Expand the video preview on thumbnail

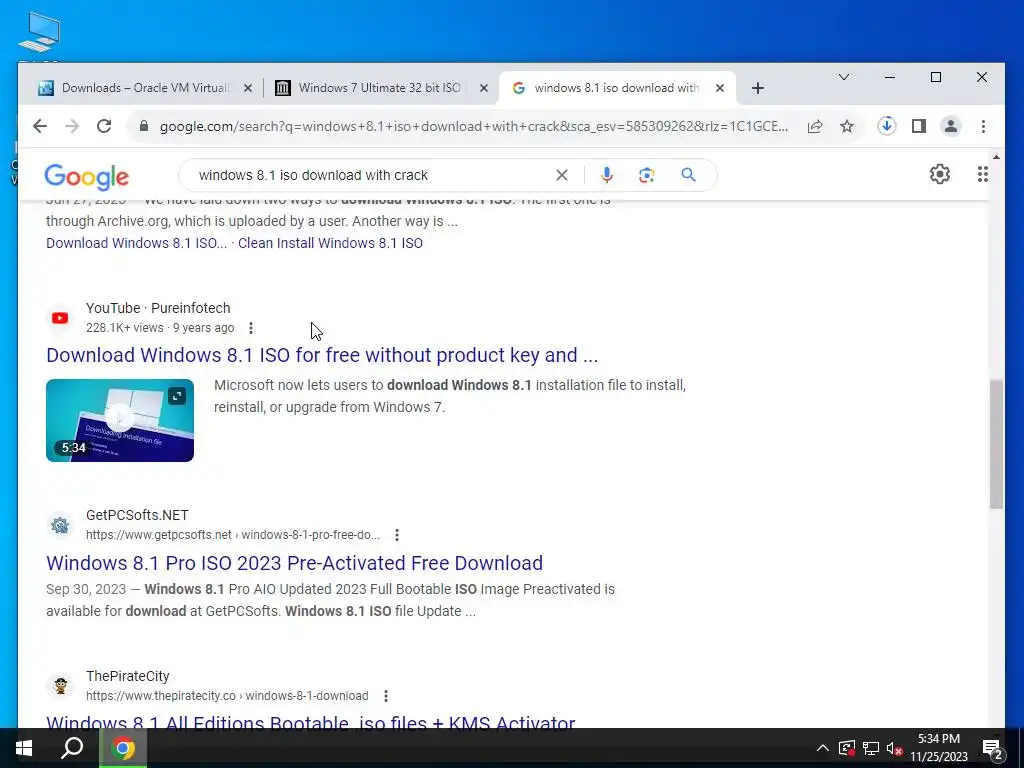click(x=177, y=396)
